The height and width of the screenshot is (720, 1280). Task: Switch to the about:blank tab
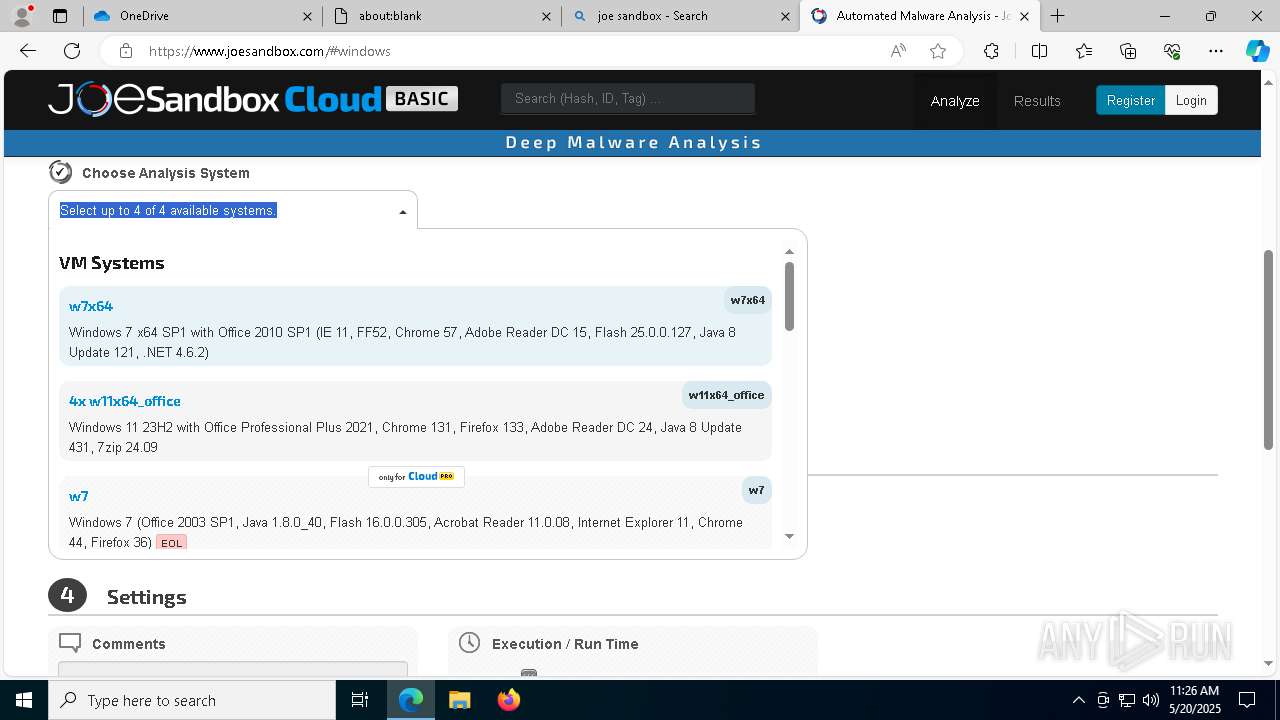(440, 16)
